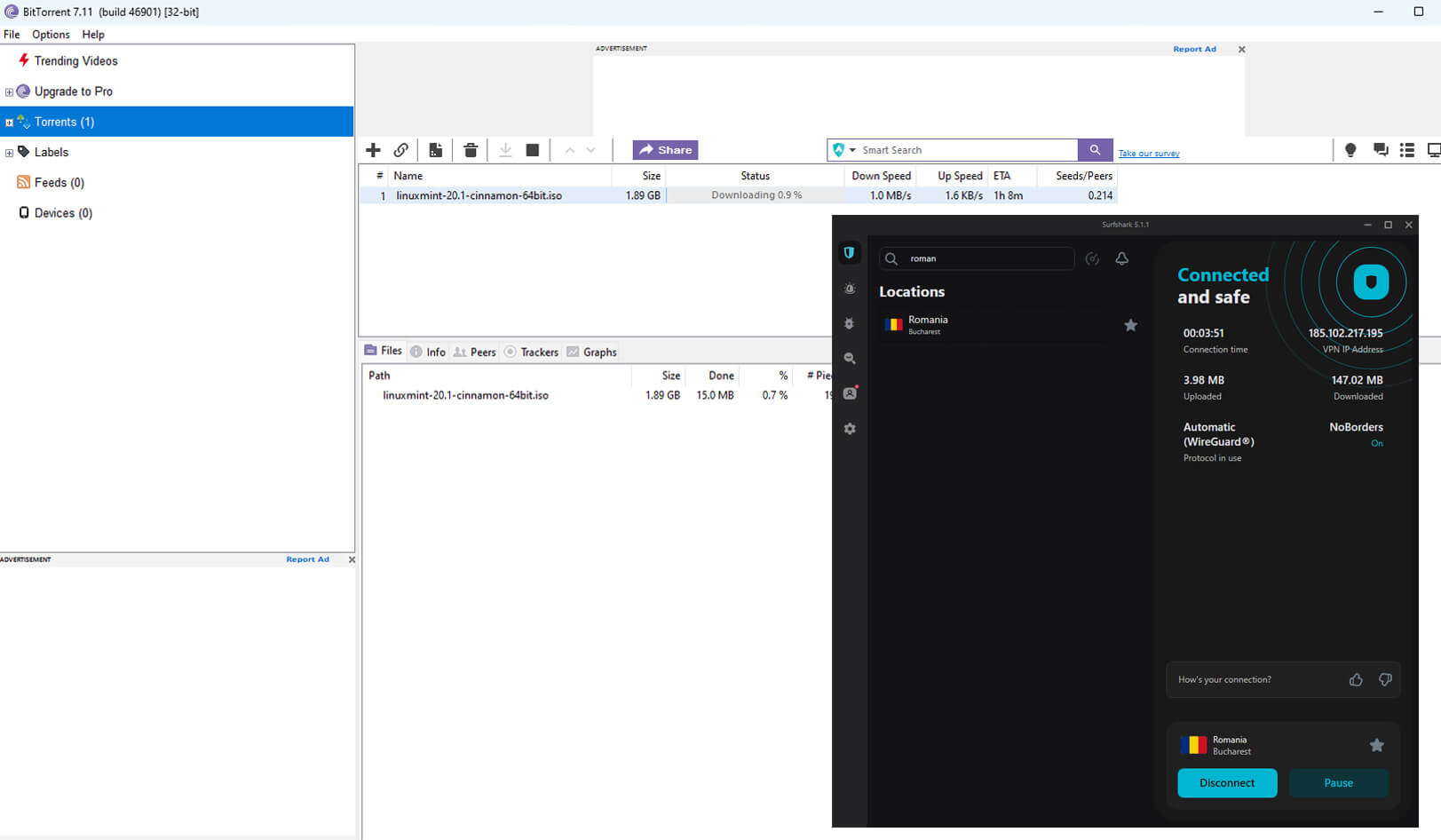This screenshot has width=1441, height=840.
Task: Select Trending Videos in sidebar
Action: [x=75, y=61]
